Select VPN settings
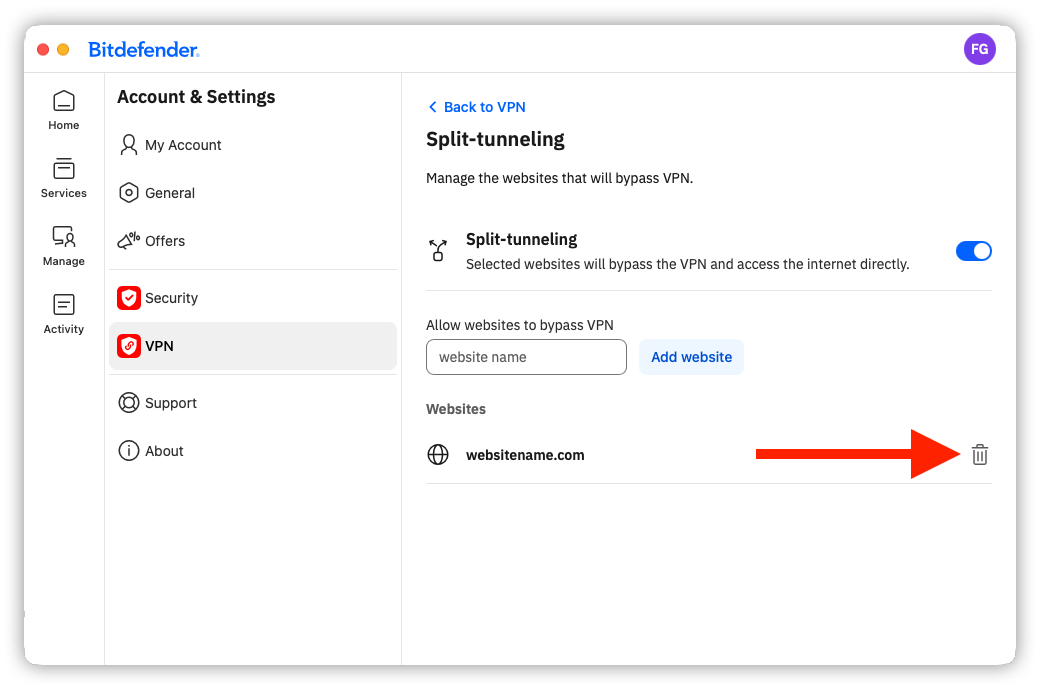This screenshot has height=690, width=1040. 252,346
